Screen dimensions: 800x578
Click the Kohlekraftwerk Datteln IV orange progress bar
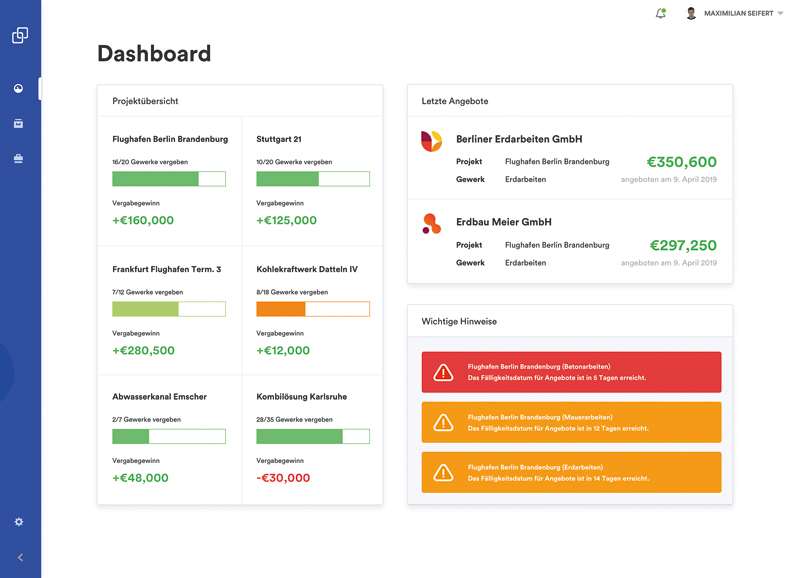tap(313, 309)
